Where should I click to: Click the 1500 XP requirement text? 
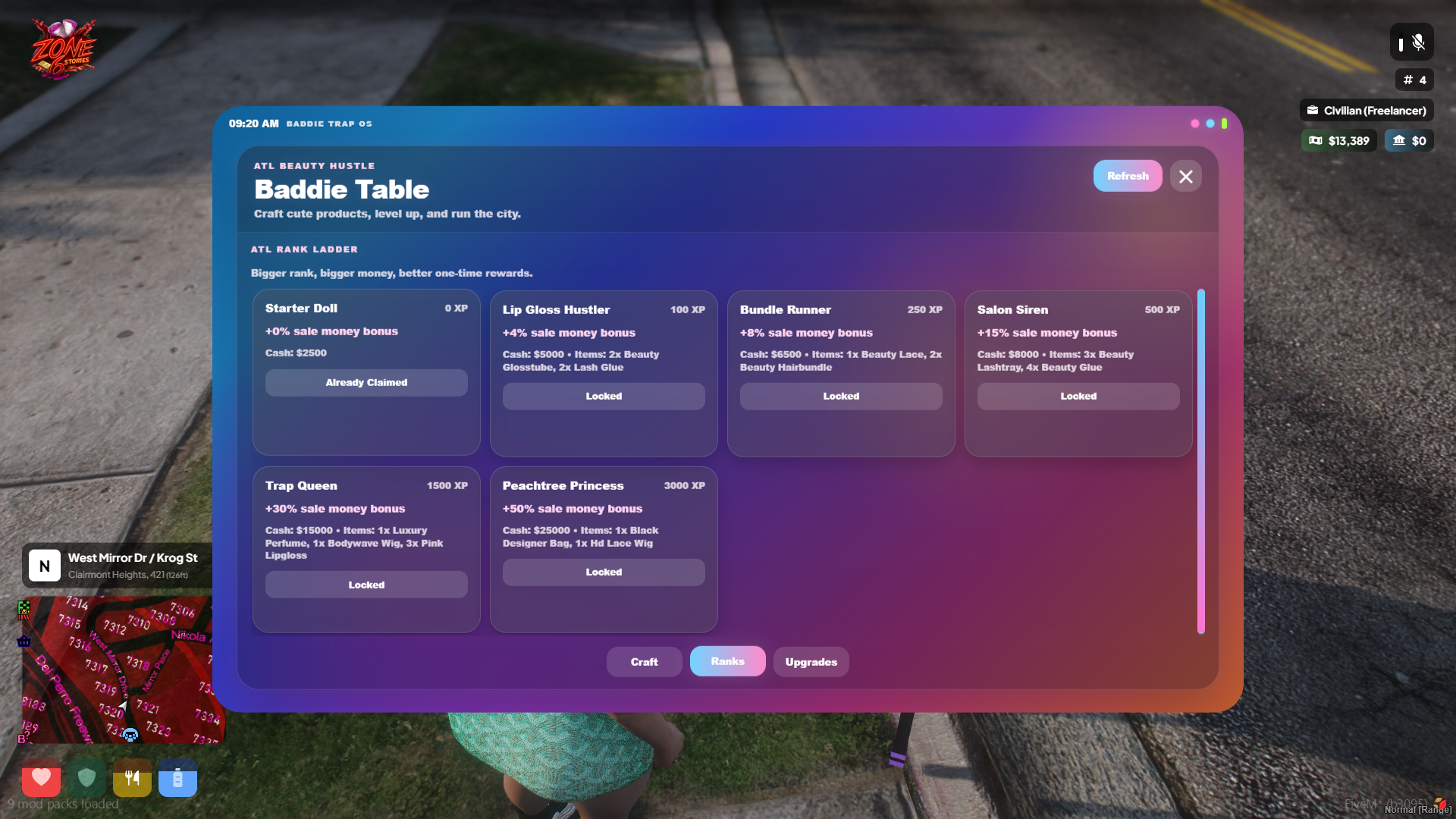point(447,486)
